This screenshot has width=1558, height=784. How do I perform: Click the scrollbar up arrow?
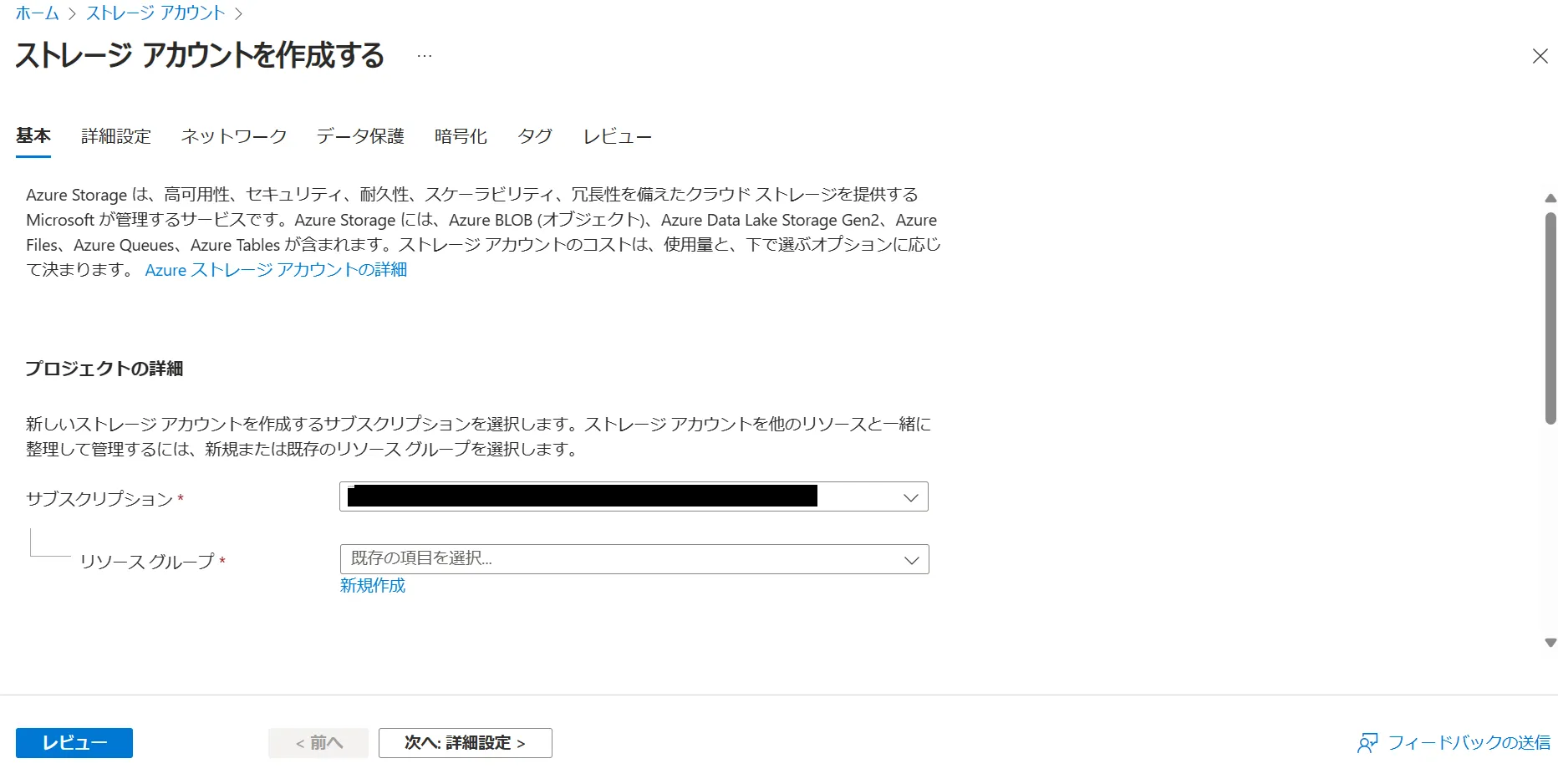tap(1550, 198)
